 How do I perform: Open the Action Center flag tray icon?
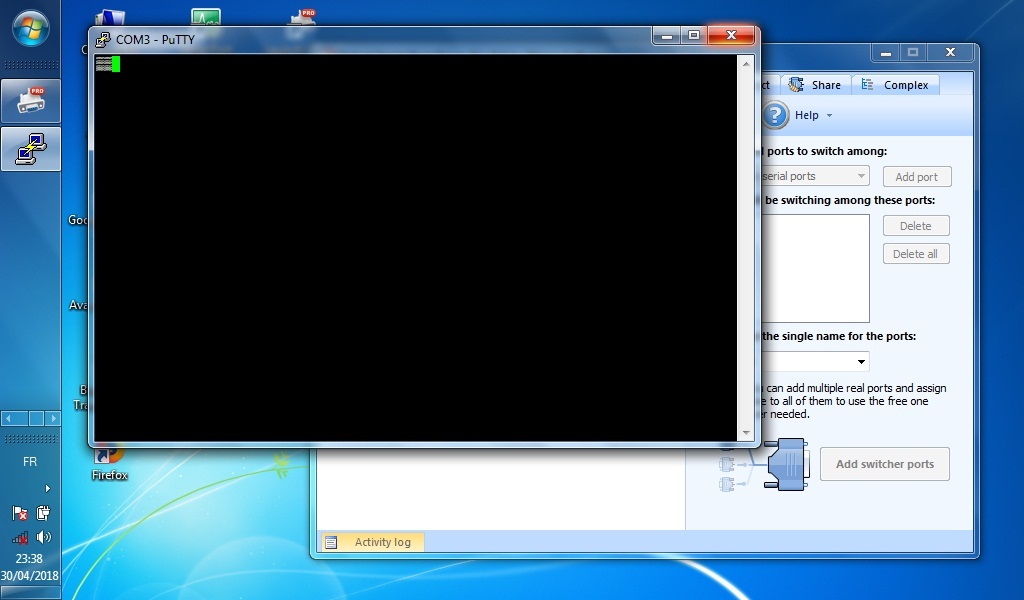[x=20, y=513]
